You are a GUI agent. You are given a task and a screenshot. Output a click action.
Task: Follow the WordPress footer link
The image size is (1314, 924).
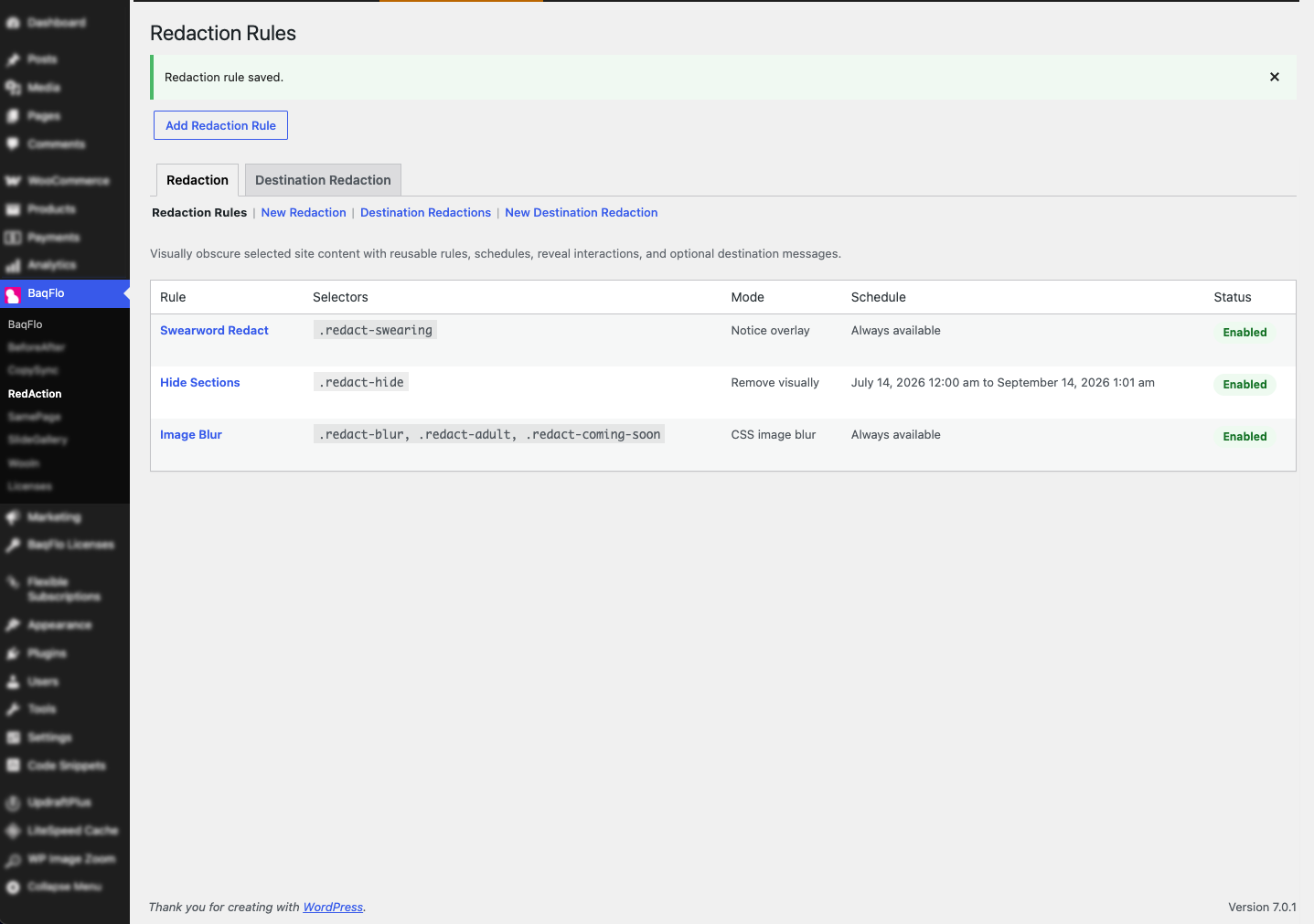click(333, 907)
